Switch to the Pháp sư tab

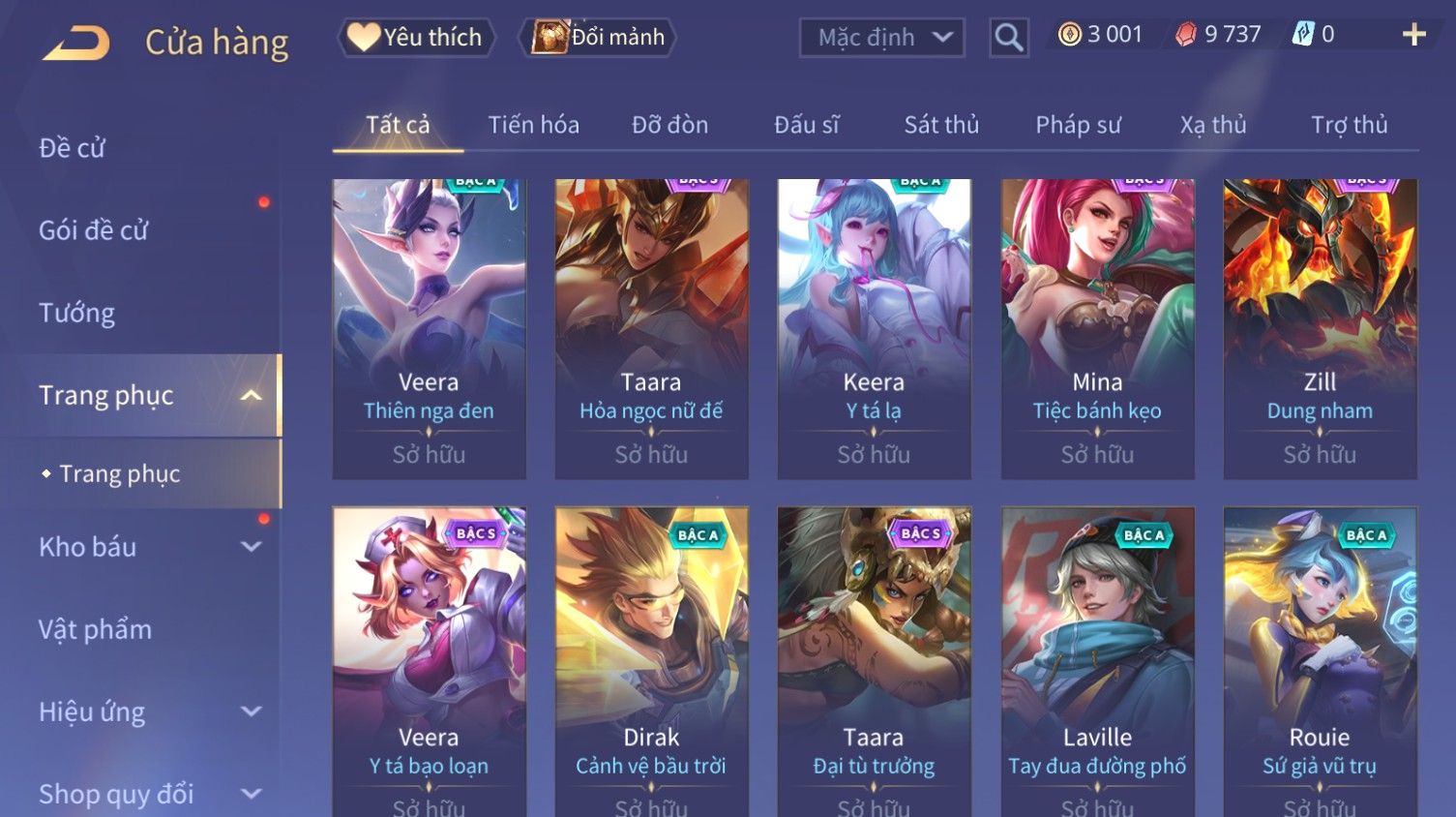[x=1078, y=125]
